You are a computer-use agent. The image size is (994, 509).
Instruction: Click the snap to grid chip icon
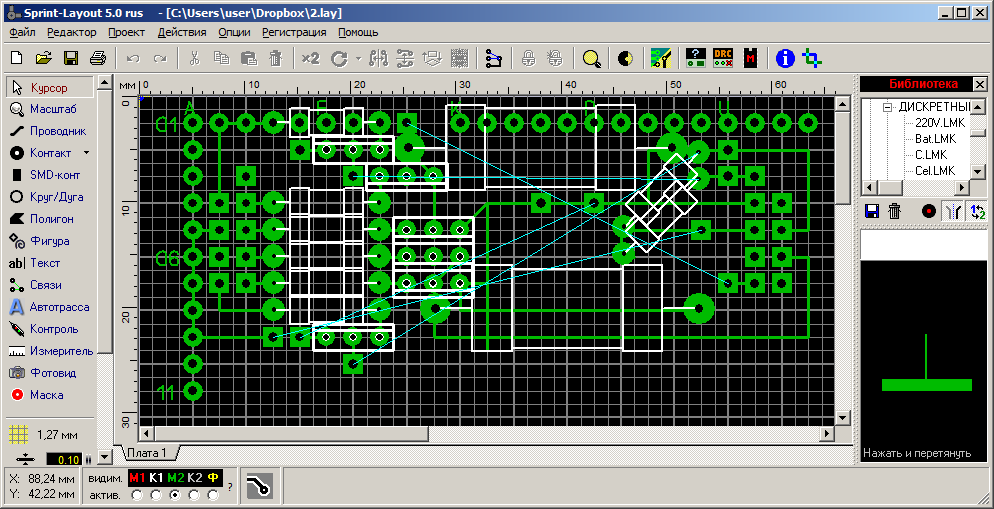(459, 58)
